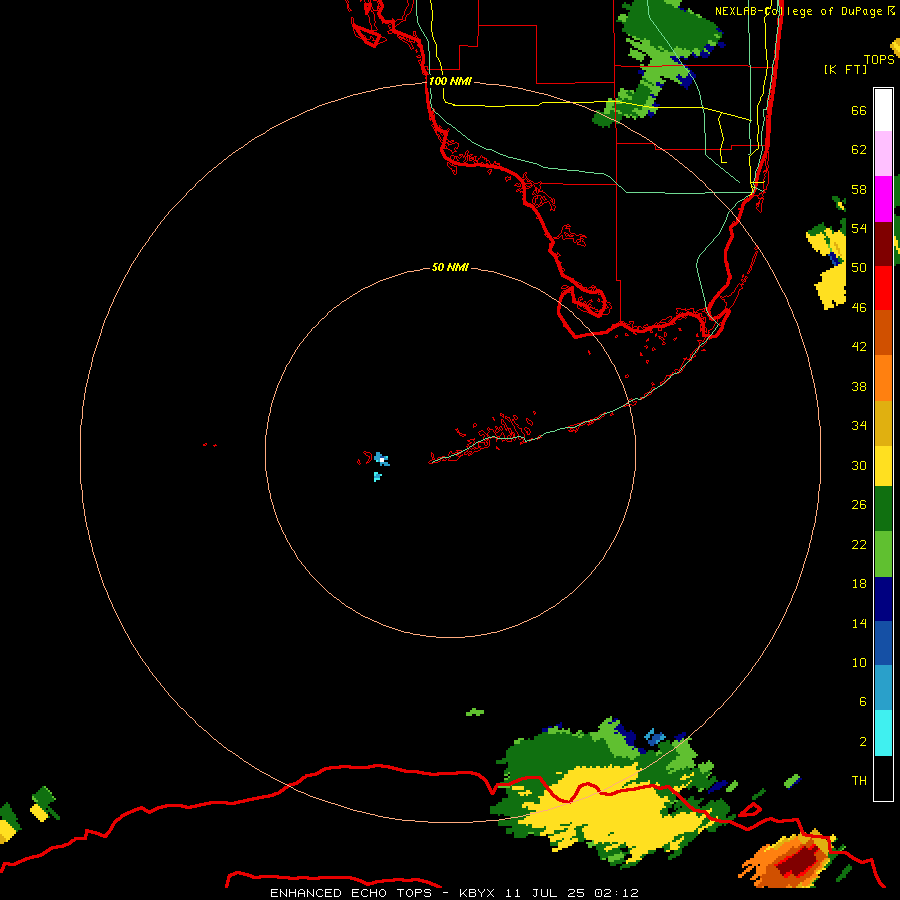Click the '42' legend value

[x=859, y=346]
